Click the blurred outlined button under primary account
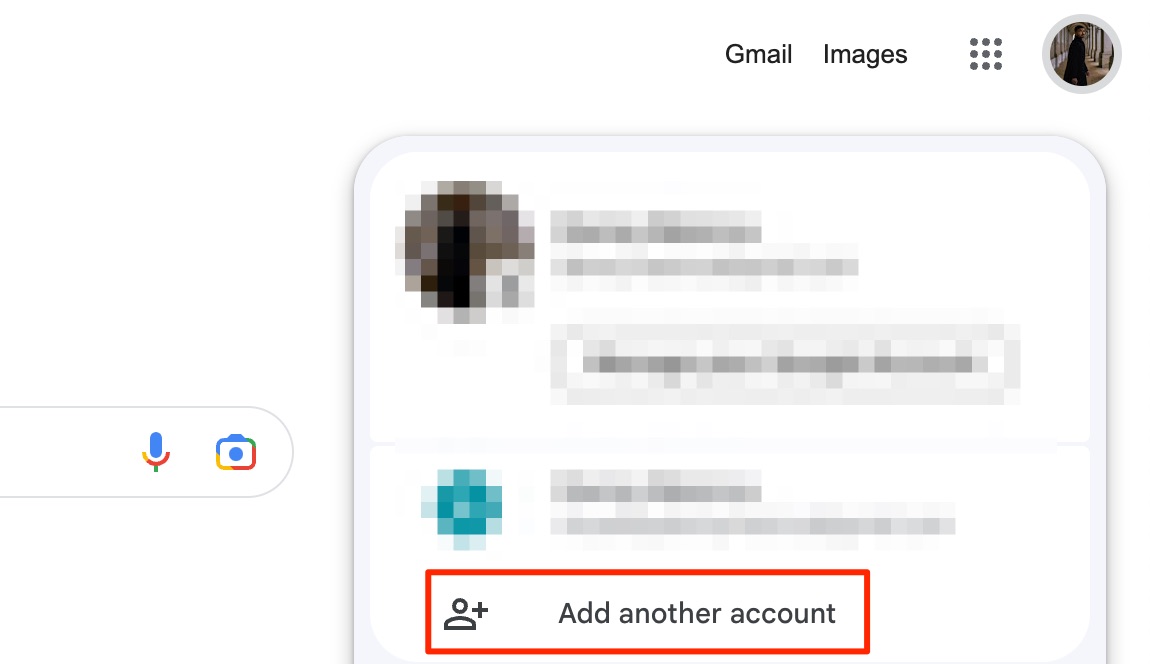The width and height of the screenshot is (1150, 664). (x=785, y=364)
